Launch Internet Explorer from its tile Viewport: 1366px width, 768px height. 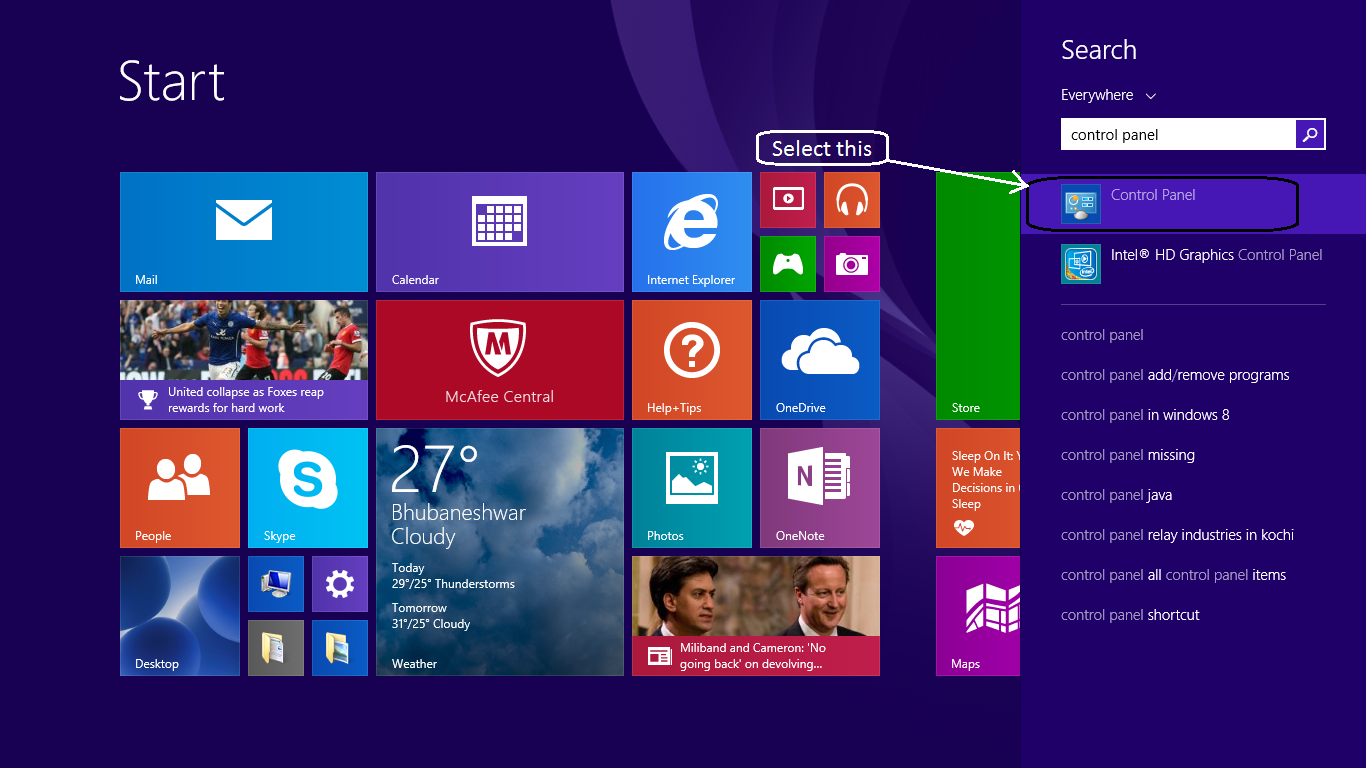691,231
